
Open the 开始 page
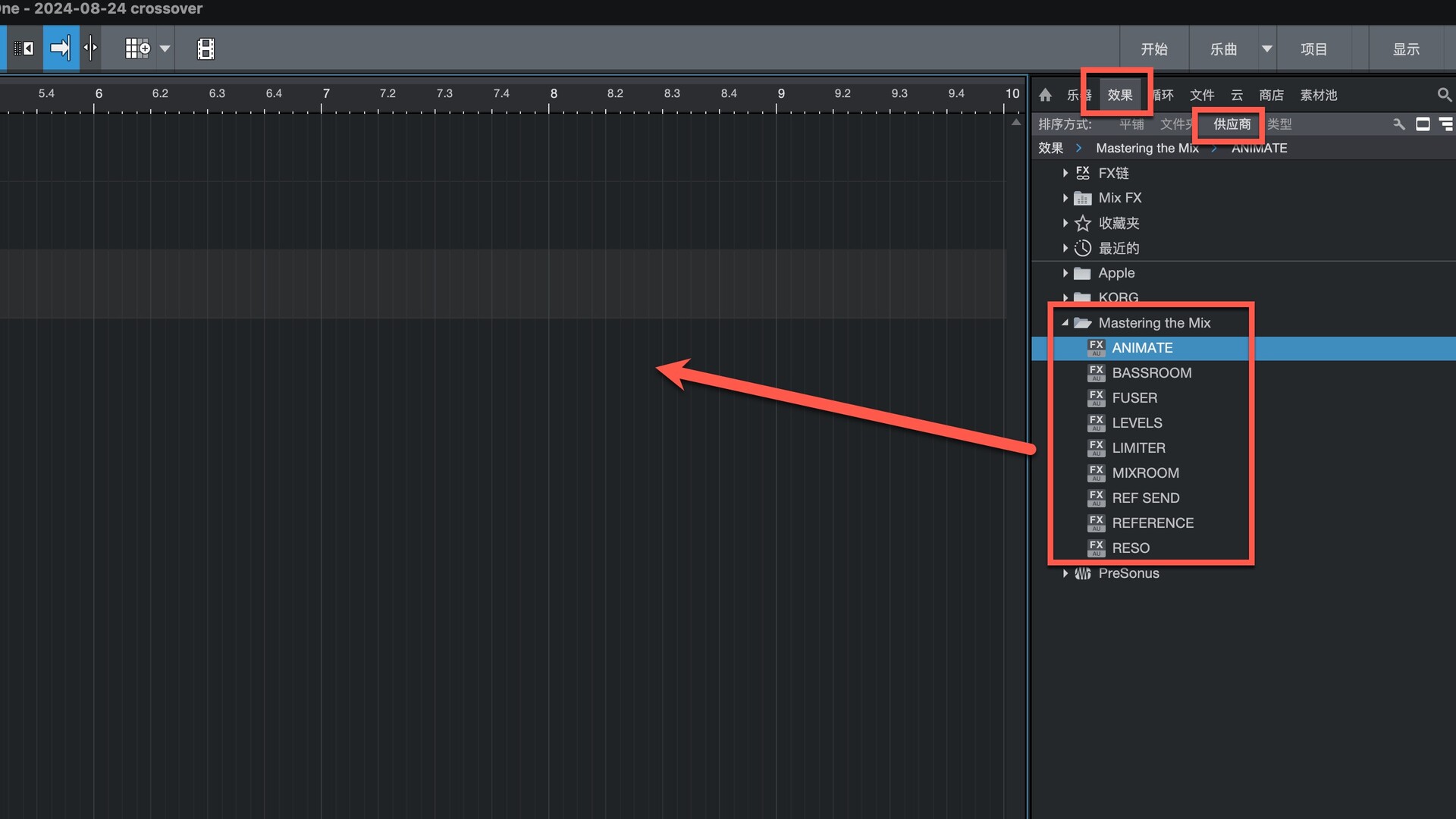(x=1154, y=49)
